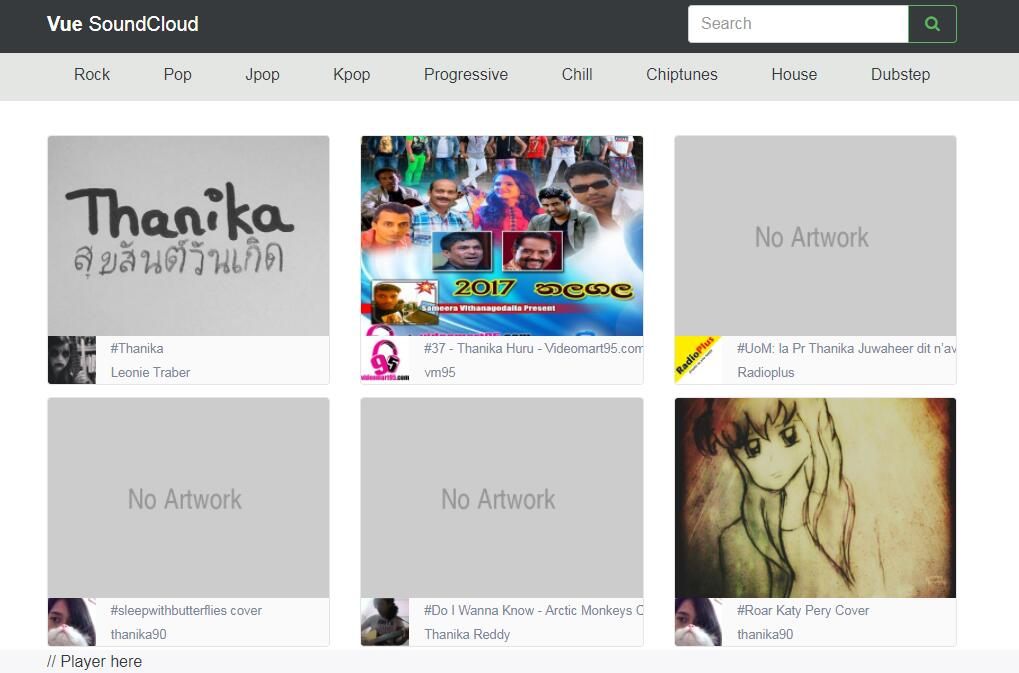1019x673 pixels.
Task: Open the sketched girl artwork thumbnail
Action: coord(815,498)
